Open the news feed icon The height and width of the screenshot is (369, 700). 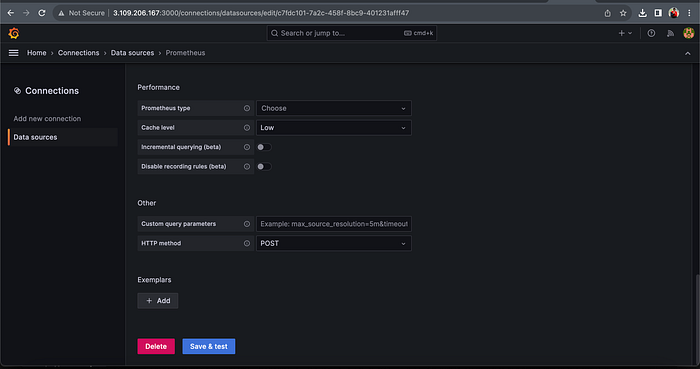pos(670,33)
